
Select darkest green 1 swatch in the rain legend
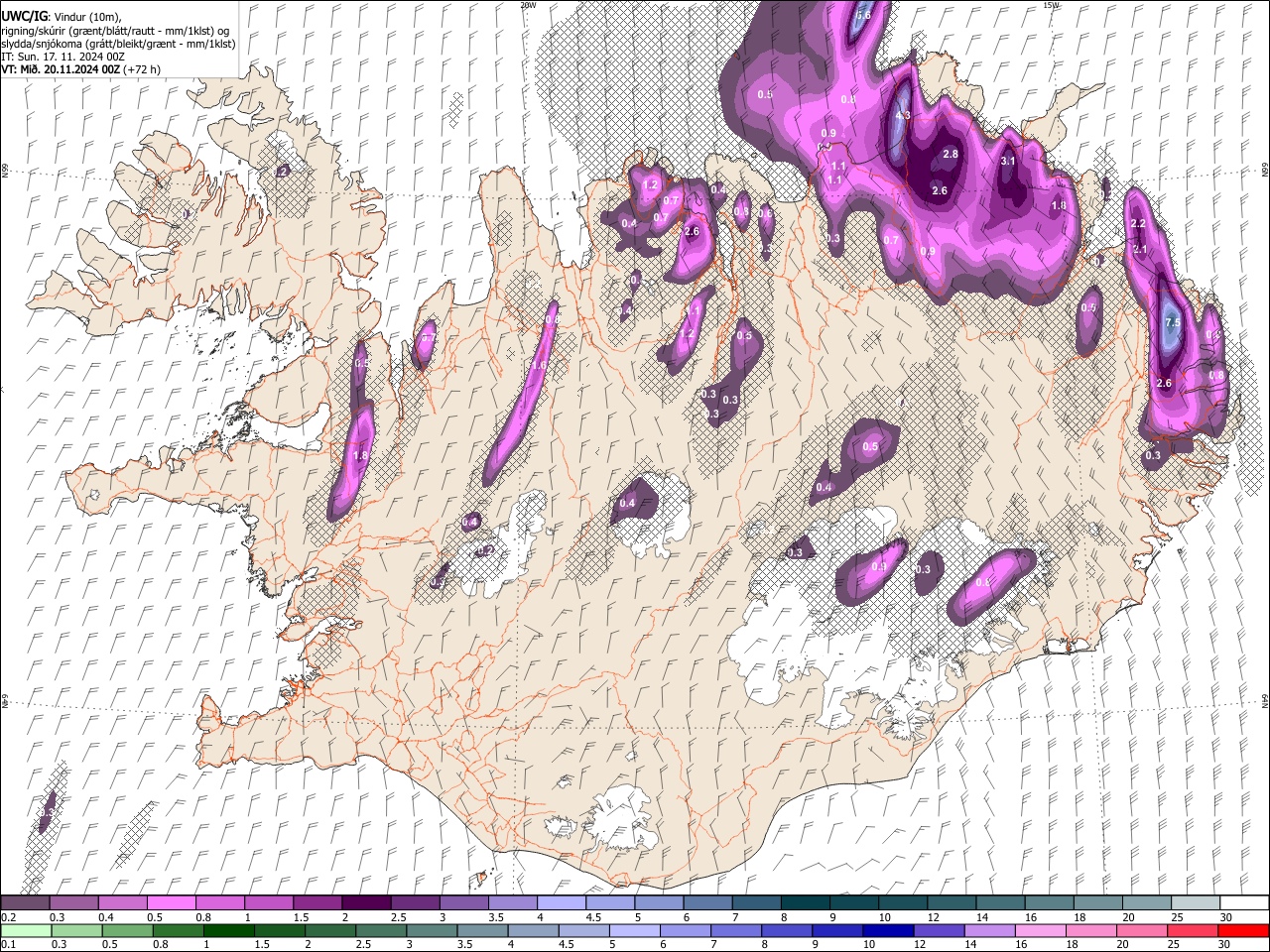(x=228, y=931)
